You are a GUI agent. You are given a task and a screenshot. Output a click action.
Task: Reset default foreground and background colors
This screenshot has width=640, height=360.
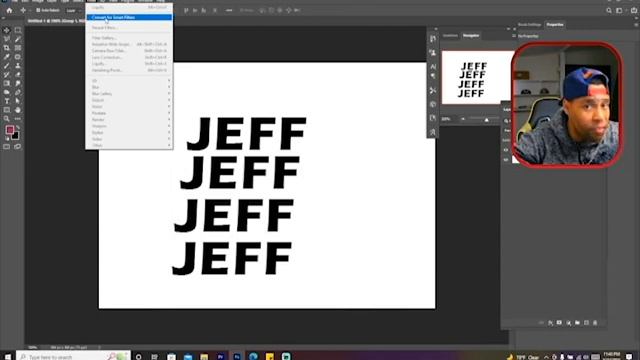pos(7,139)
